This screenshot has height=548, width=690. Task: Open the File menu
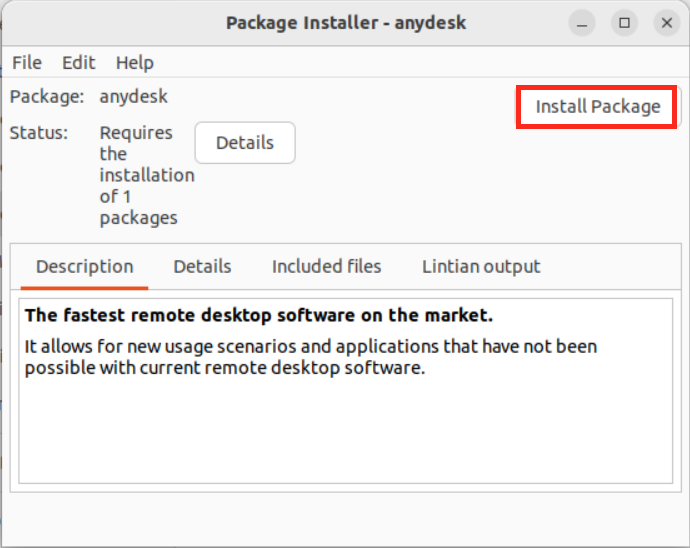pos(27,63)
